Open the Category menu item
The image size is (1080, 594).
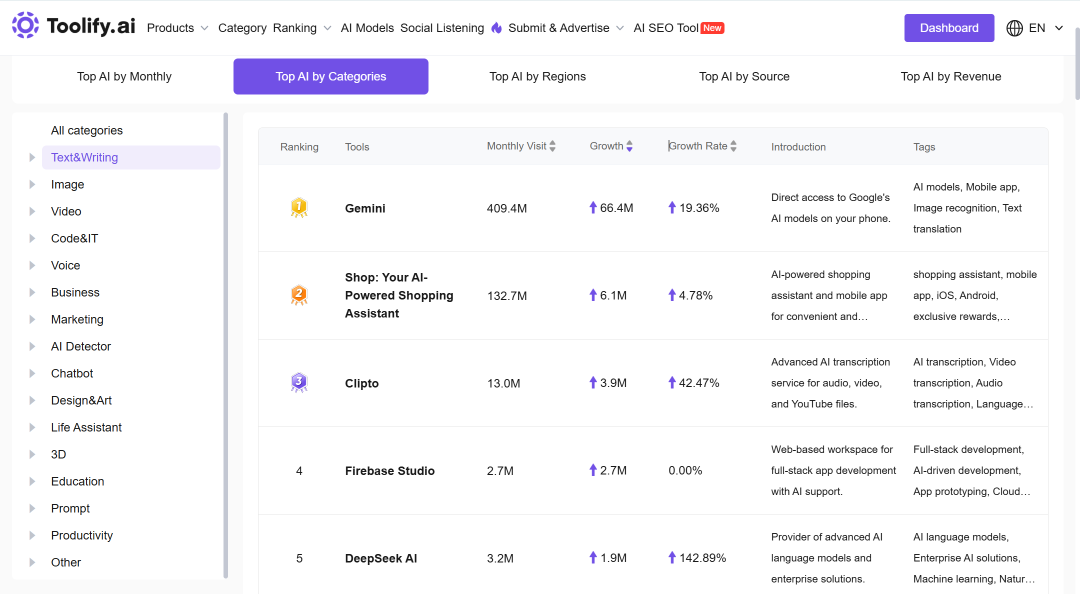242,28
